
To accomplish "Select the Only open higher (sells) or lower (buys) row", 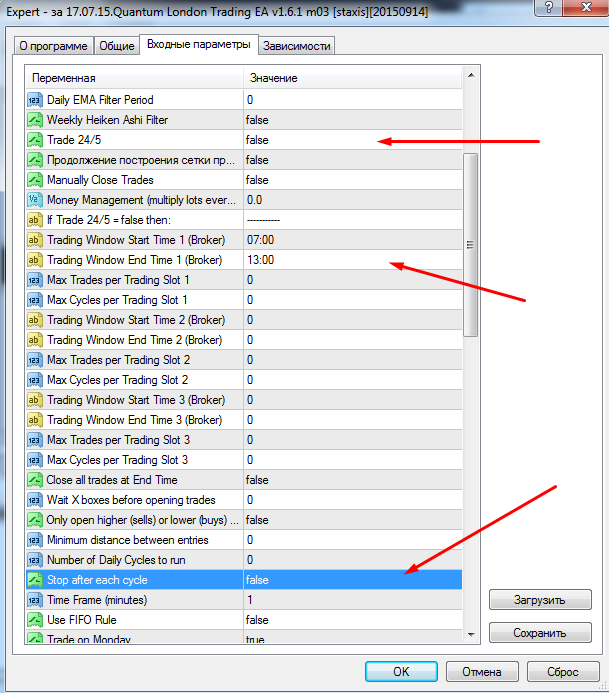I will [244, 520].
